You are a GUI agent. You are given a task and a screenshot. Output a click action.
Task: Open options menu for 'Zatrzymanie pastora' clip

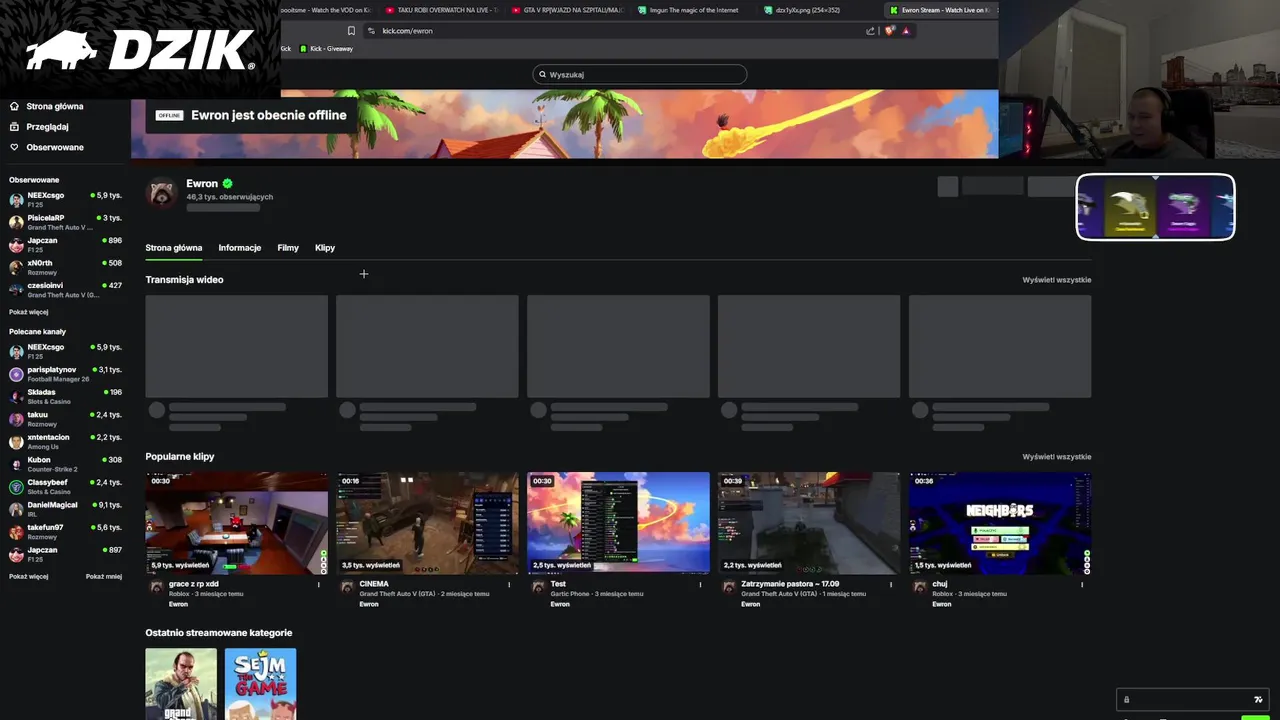[891, 584]
